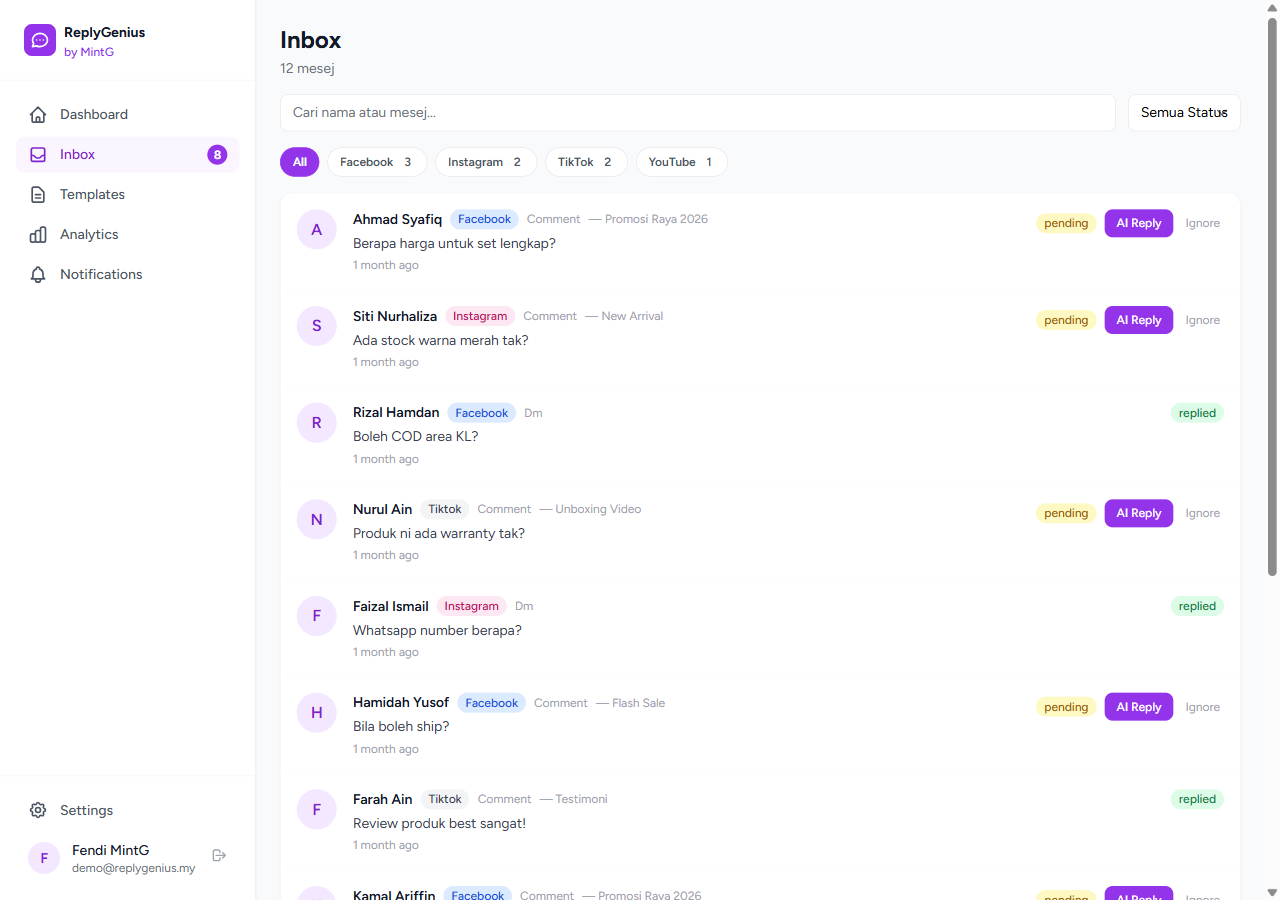Image resolution: width=1280 pixels, height=900 pixels.
Task: Click Hamidah Yusof's avatar letter H
Action: click(317, 713)
